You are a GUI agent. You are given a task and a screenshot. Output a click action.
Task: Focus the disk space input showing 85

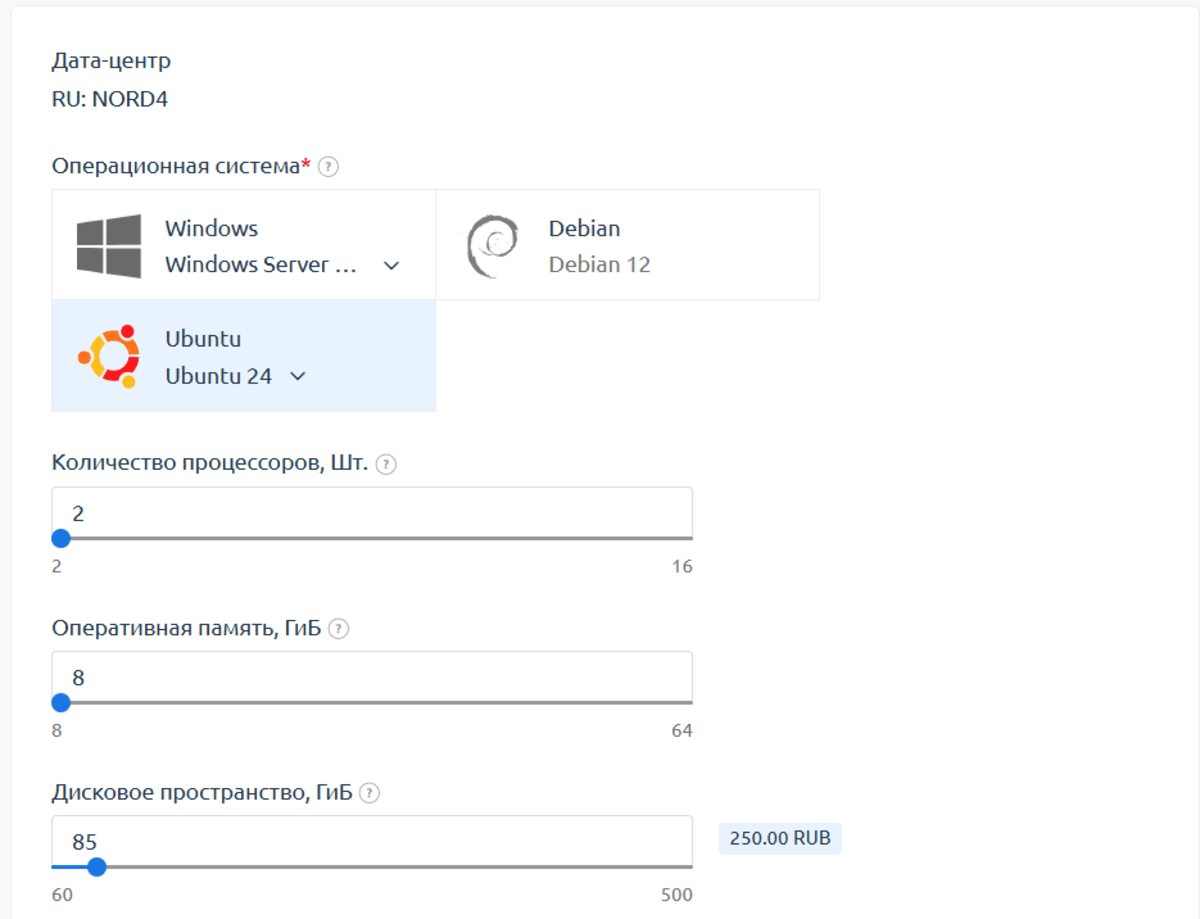pyautogui.click(x=371, y=841)
